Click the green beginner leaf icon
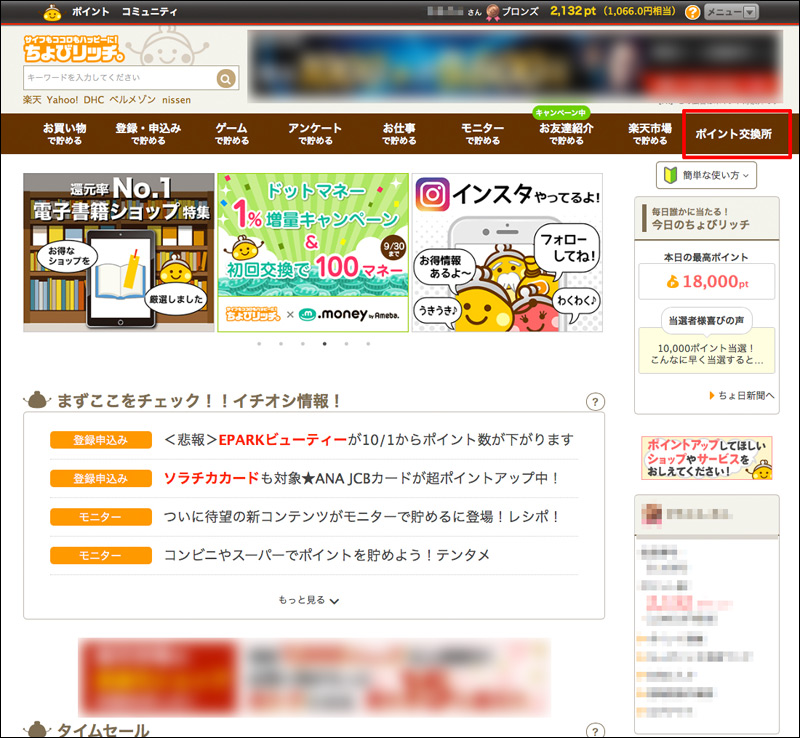Image resolution: width=800 pixels, height=738 pixels. (670, 175)
